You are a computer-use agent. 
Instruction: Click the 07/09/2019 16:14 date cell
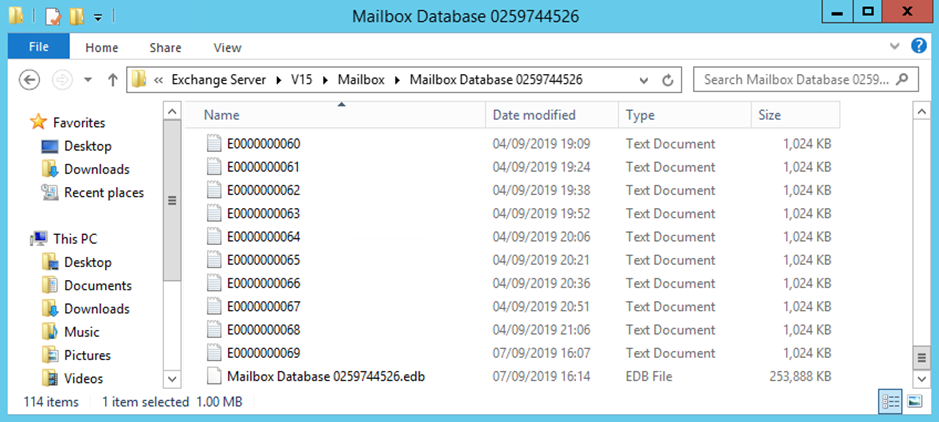(541, 377)
